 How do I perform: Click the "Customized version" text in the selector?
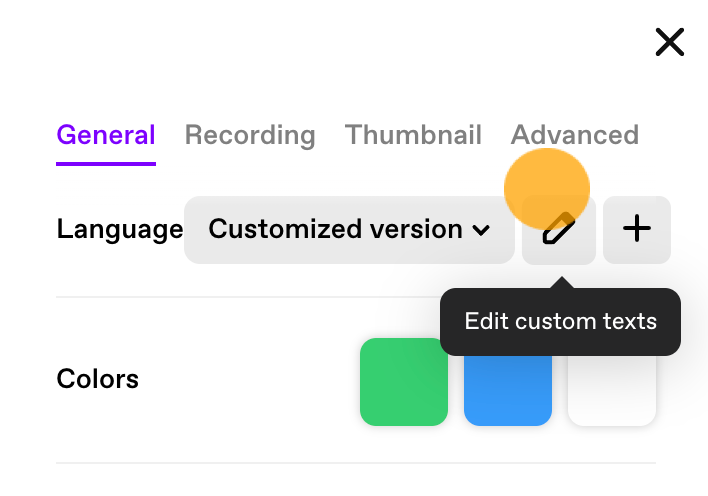[x=335, y=229]
